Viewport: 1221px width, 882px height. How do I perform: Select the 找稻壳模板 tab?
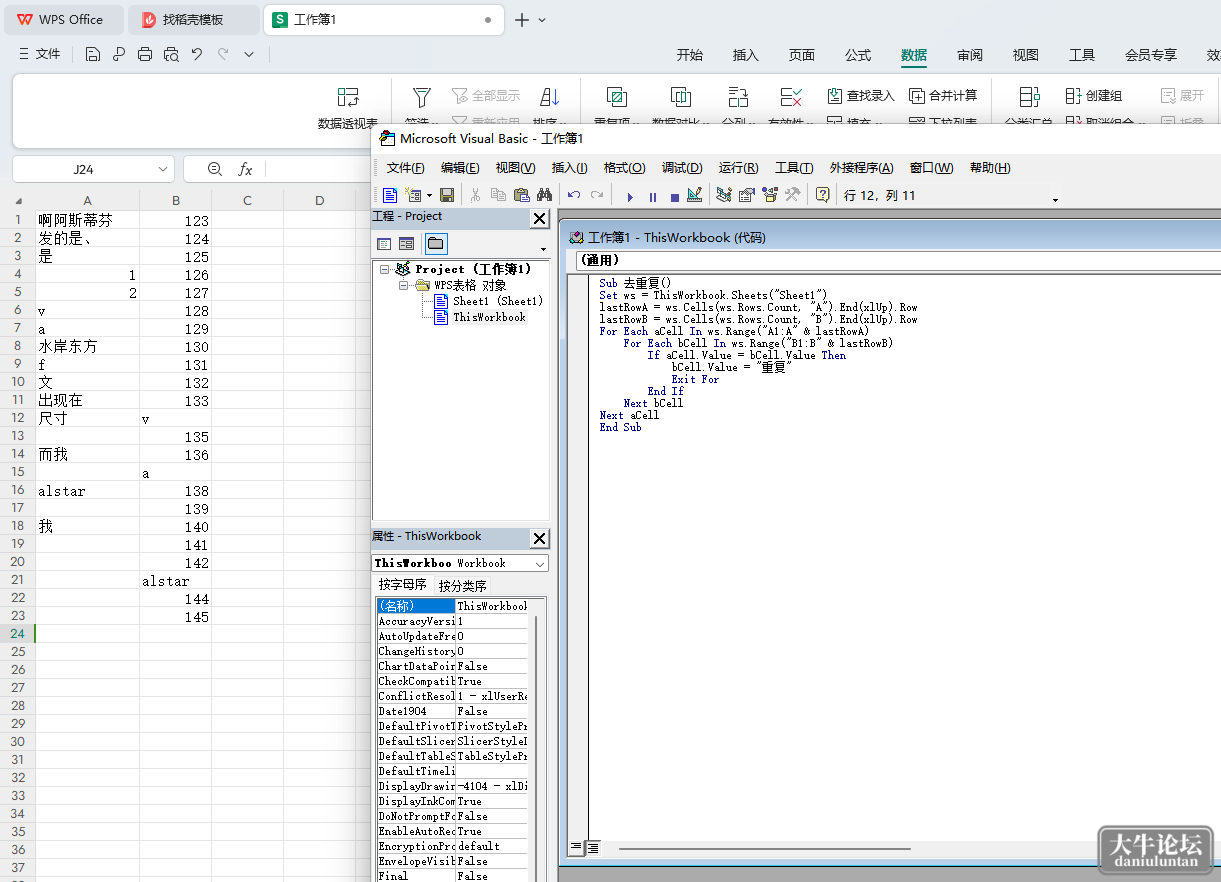[x=193, y=19]
